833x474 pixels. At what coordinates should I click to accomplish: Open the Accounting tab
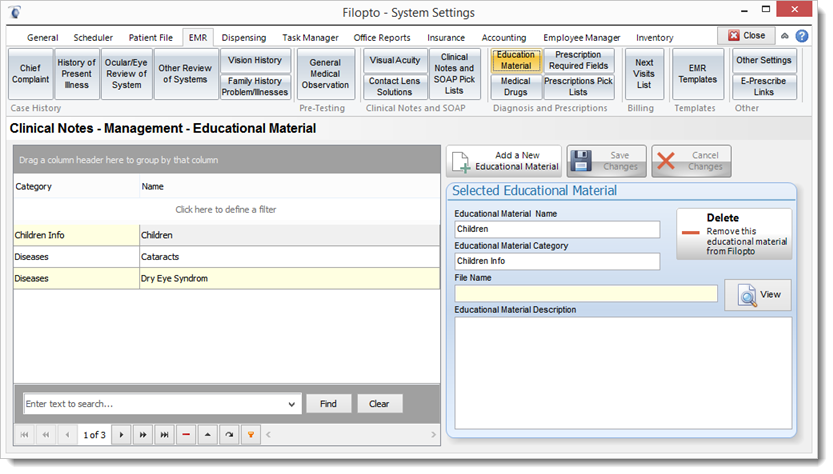click(504, 38)
